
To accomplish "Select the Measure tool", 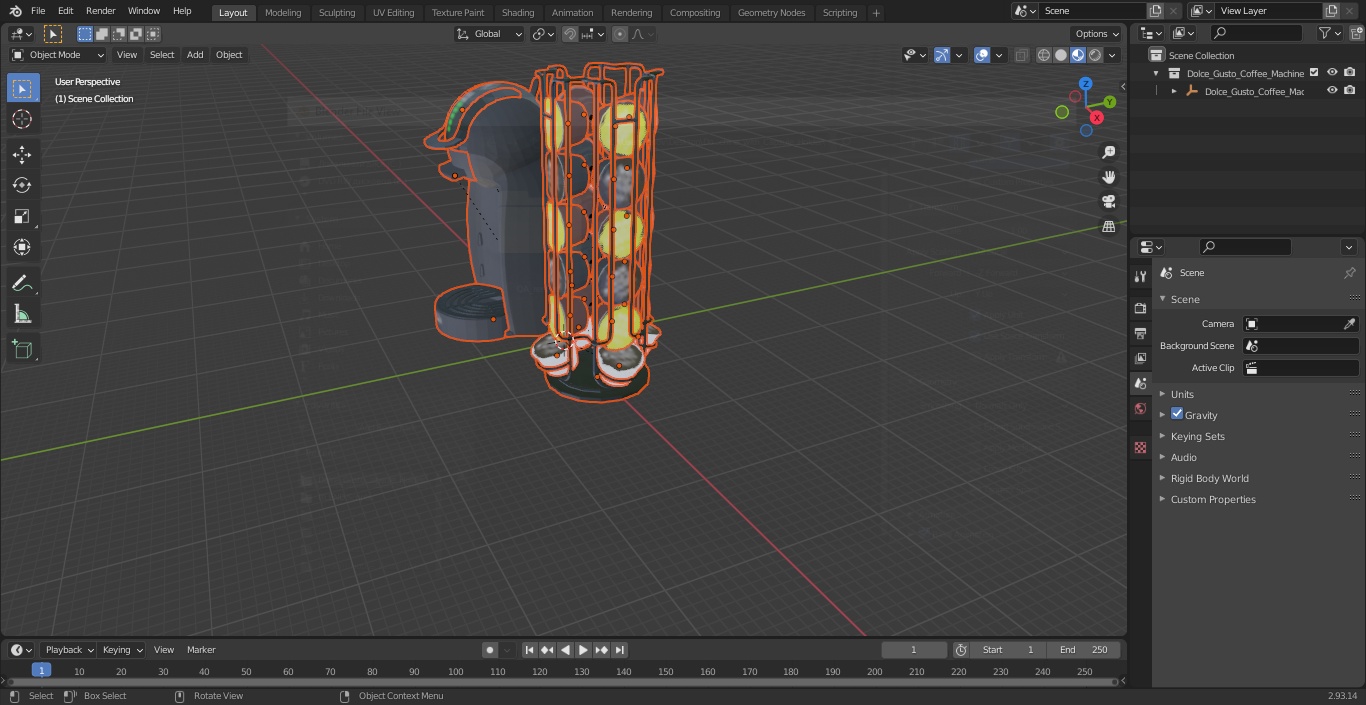I will (x=22, y=315).
